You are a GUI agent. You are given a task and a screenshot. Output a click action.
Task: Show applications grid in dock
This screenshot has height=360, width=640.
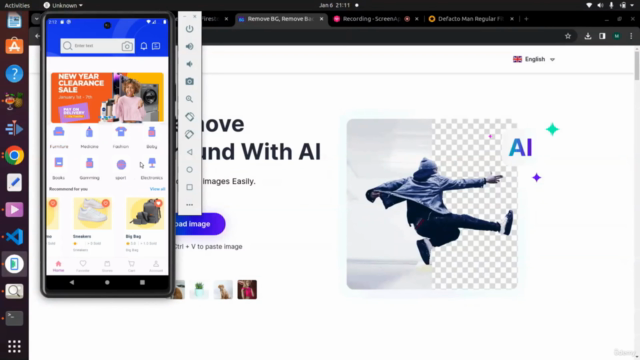(x=14, y=346)
